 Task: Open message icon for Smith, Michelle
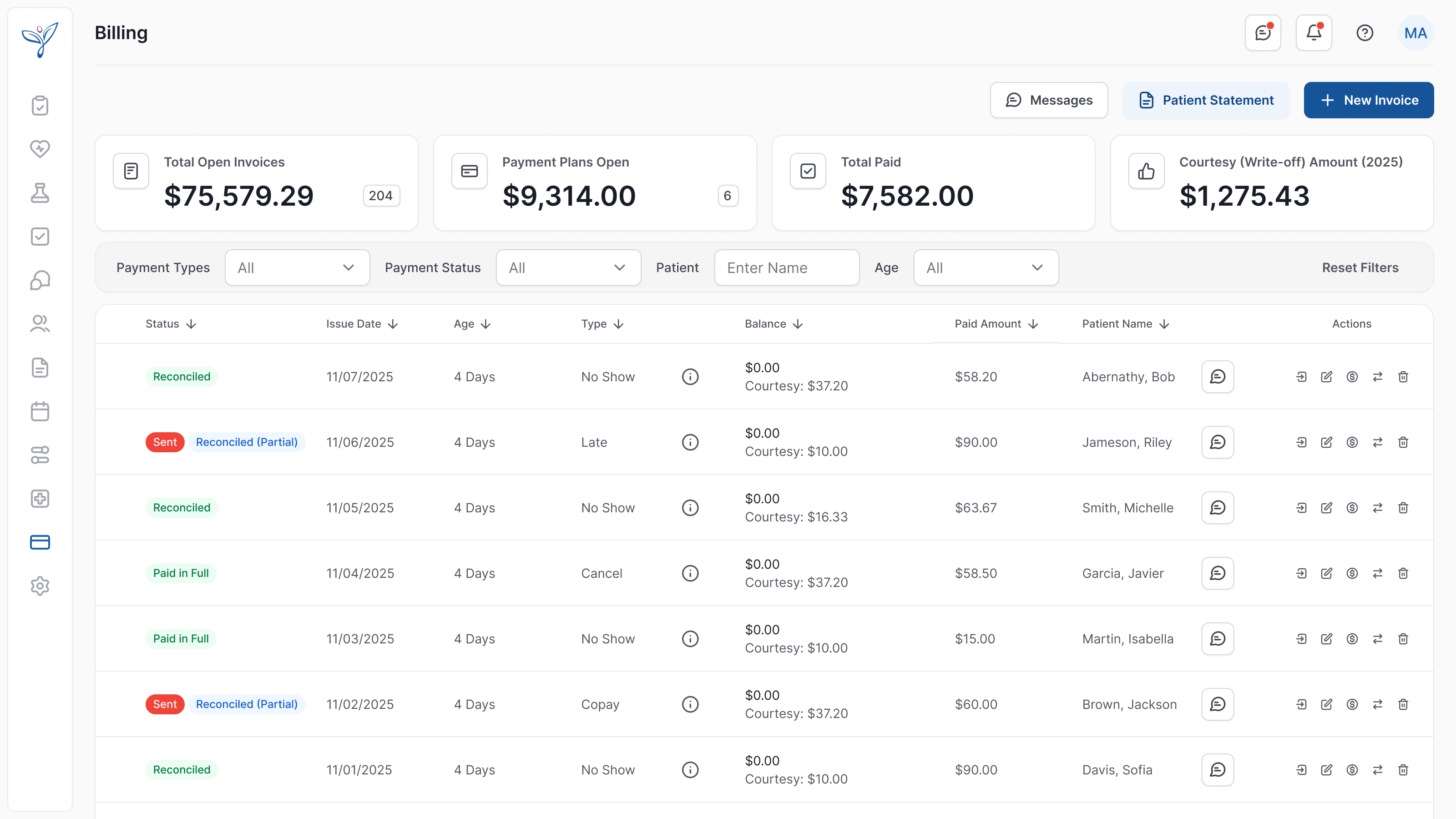pos(1218,508)
